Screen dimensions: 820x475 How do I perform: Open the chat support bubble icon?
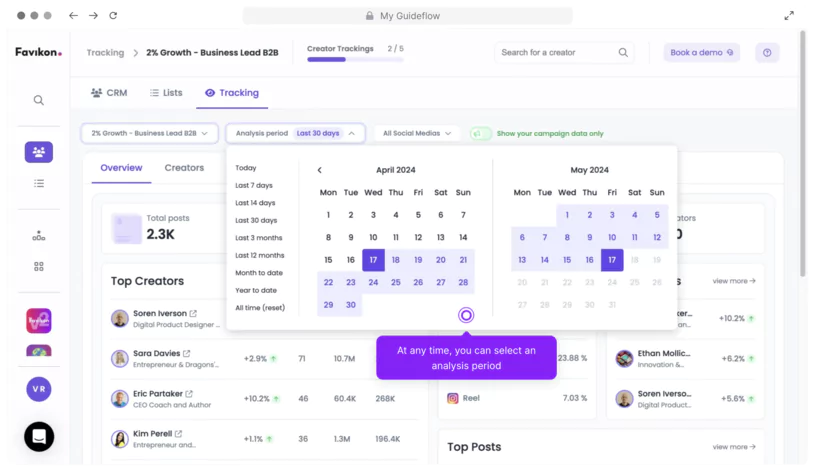(39, 436)
